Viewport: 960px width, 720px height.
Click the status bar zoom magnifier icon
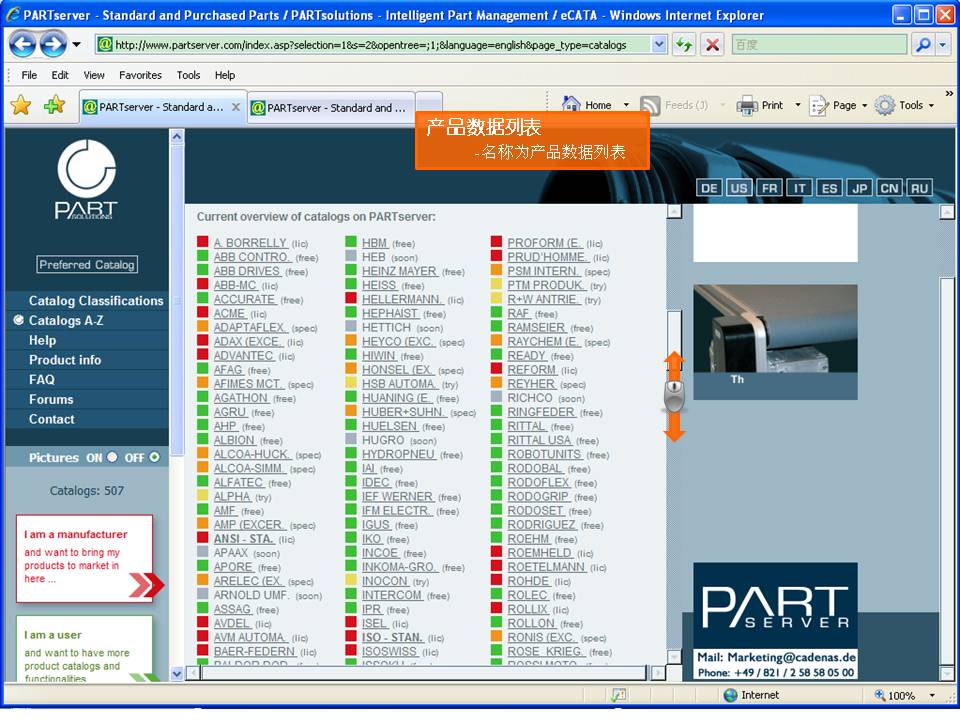coord(880,695)
